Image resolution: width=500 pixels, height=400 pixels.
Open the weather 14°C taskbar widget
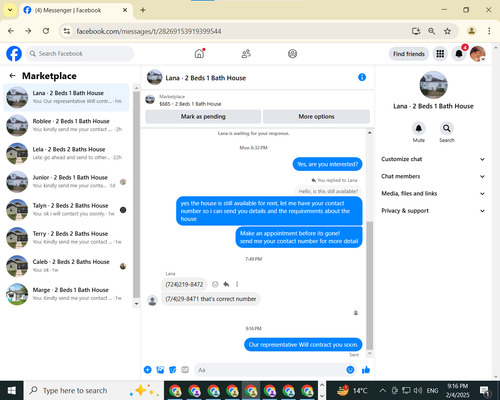coord(352,390)
